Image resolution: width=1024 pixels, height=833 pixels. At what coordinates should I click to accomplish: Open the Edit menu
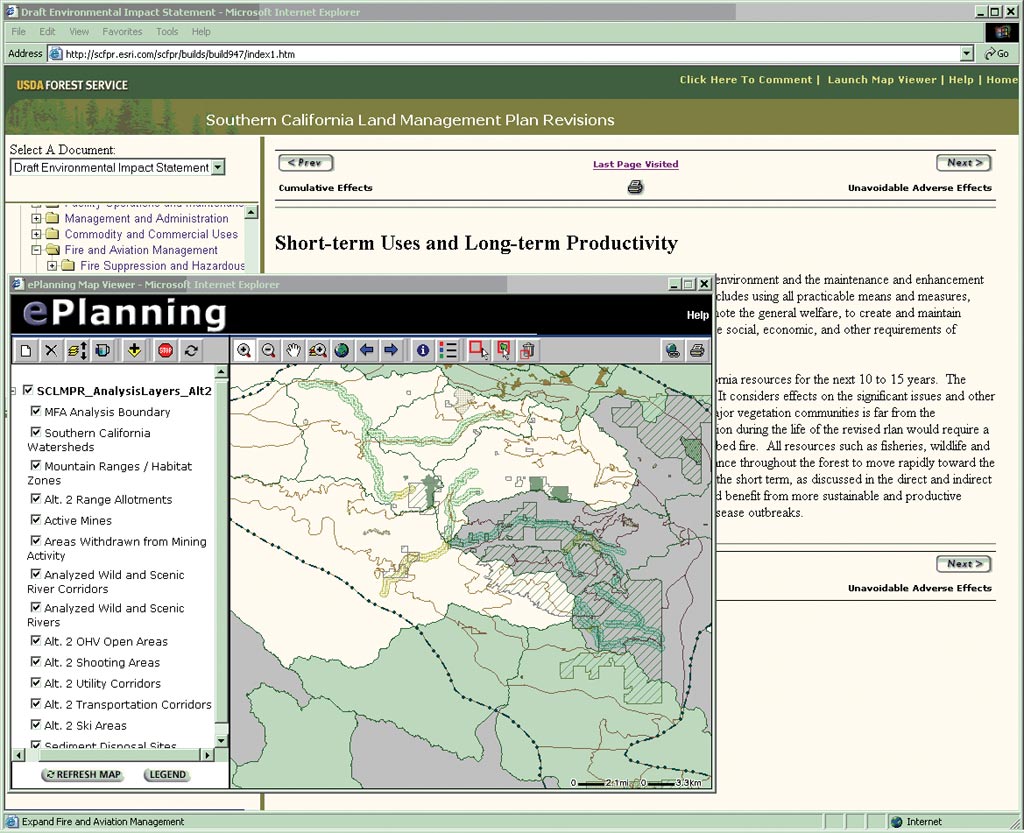(x=47, y=31)
